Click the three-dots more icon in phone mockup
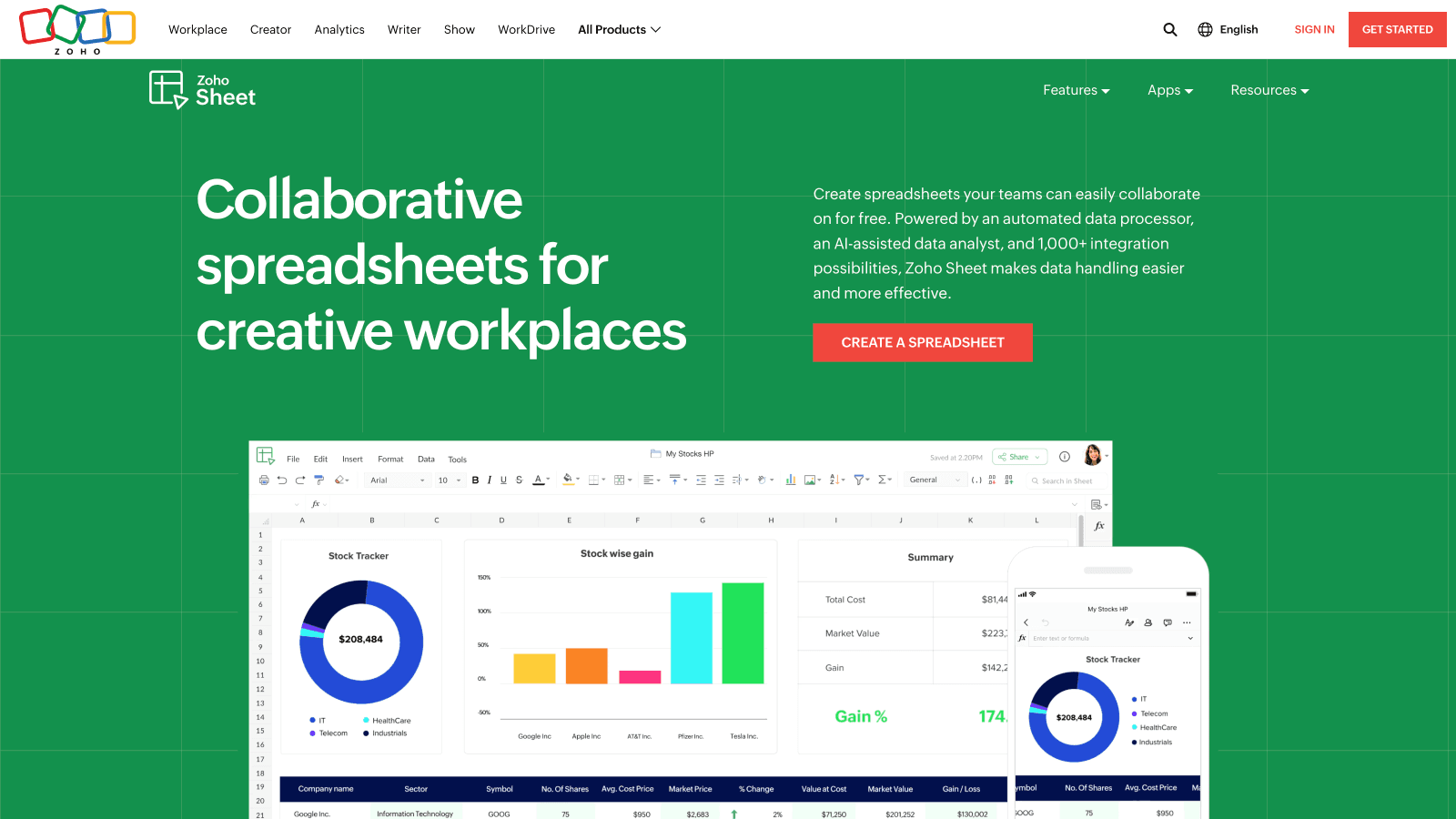This screenshot has height=819, width=1456. click(x=1187, y=622)
